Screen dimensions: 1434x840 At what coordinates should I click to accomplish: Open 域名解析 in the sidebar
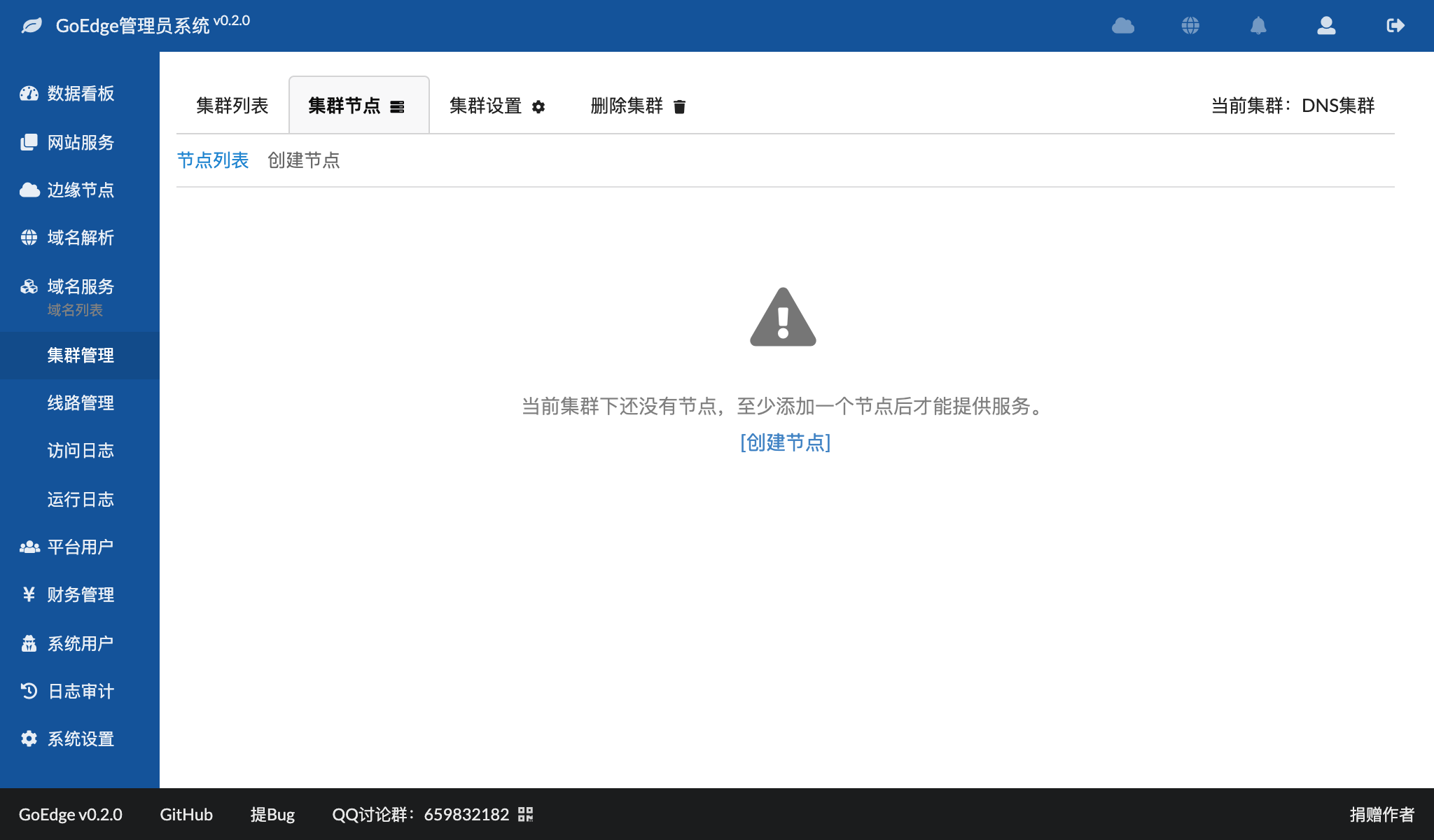pos(80,237)
